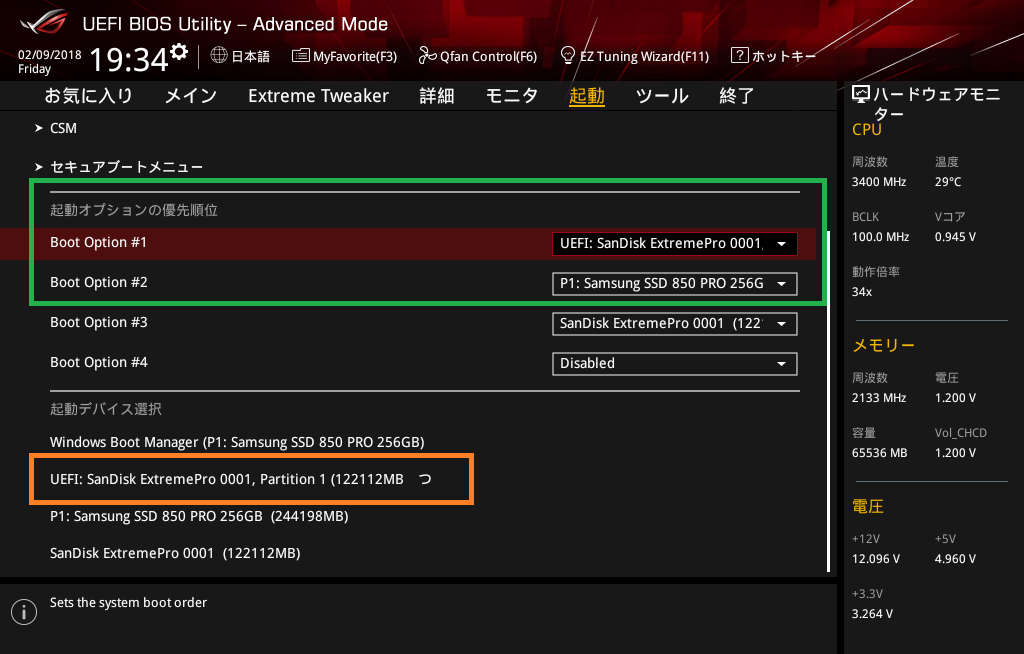Click the 02/09/2018 date text
Viewport: 1024px width, 654px height.
coord(50,55)
